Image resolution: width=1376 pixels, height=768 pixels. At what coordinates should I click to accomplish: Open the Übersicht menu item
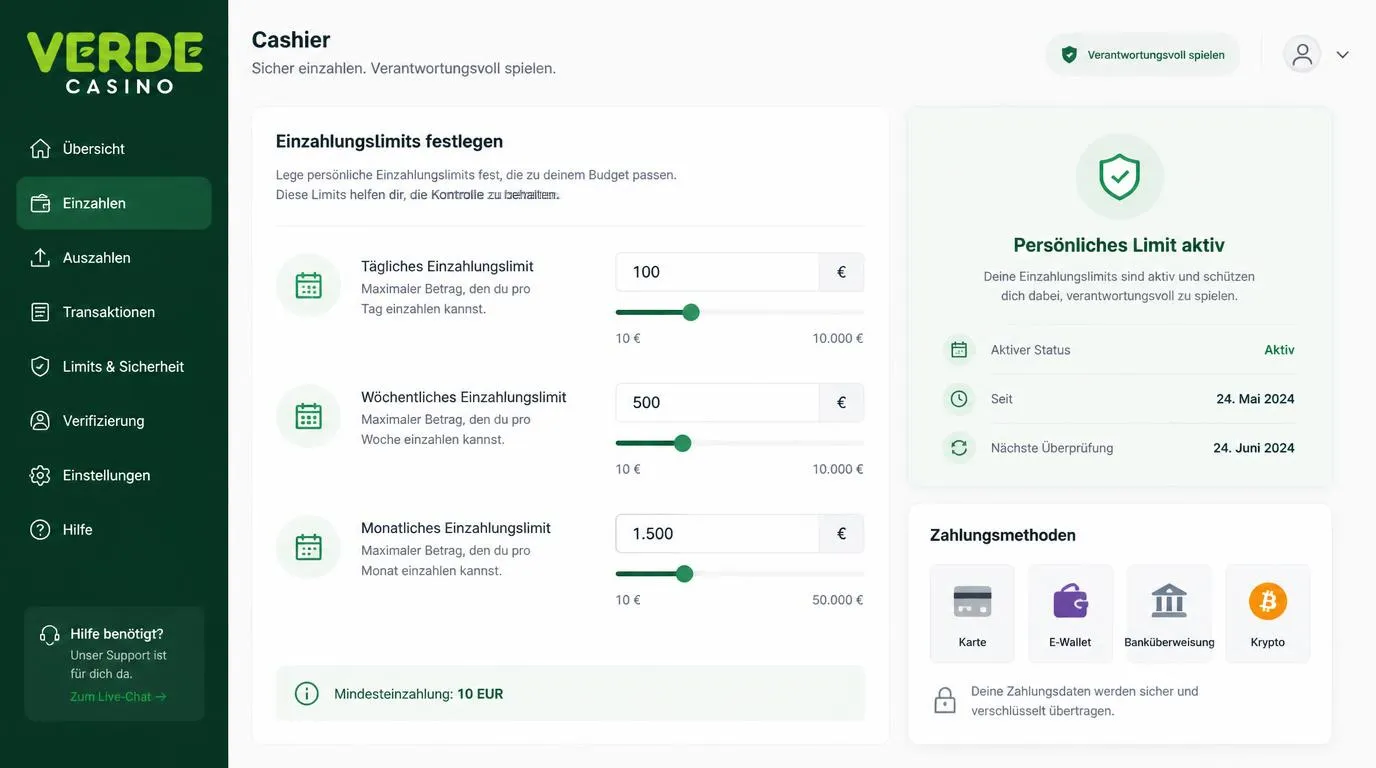[114, 149]
